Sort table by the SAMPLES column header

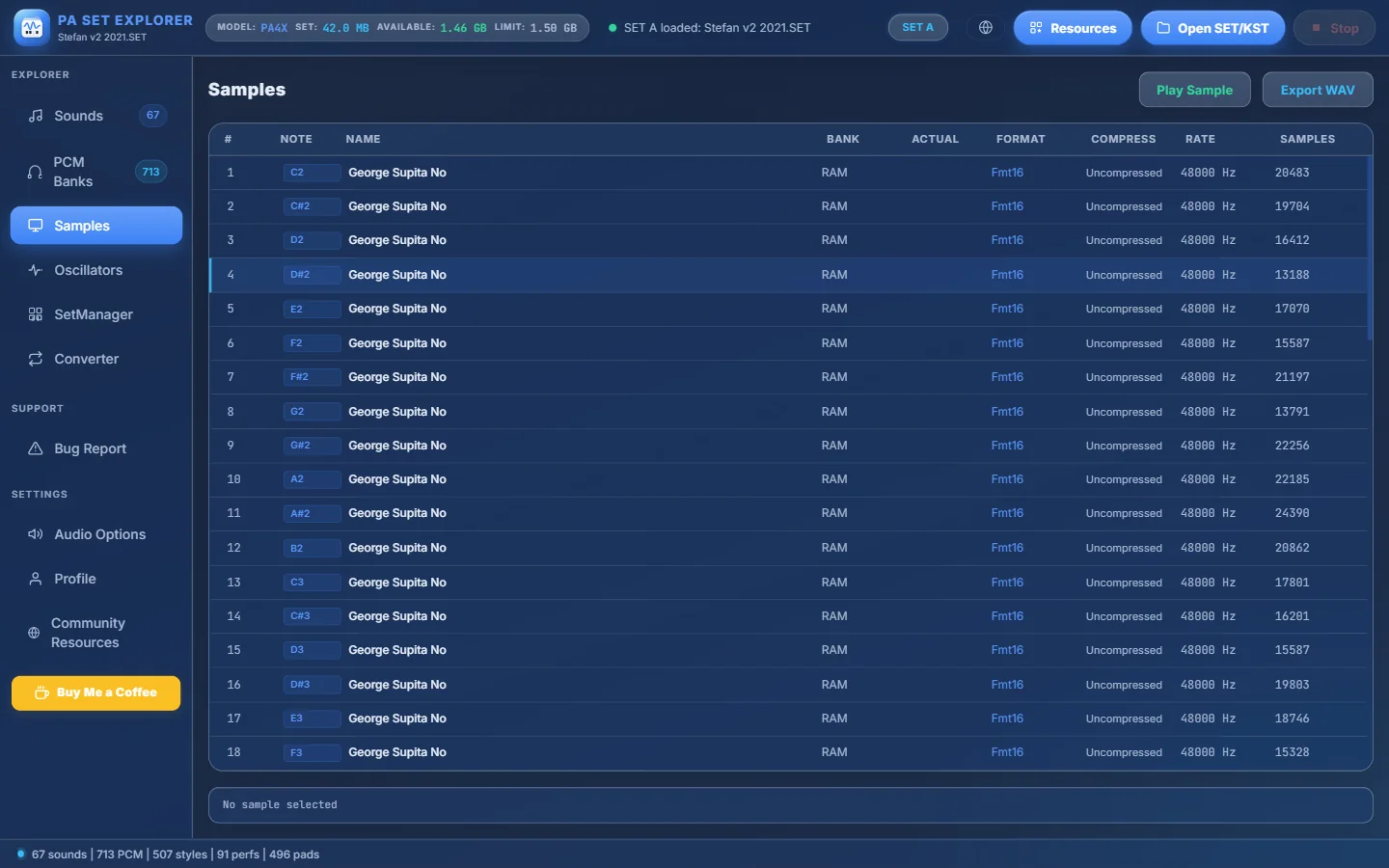pyautogui.click(x=1307, y=139)
